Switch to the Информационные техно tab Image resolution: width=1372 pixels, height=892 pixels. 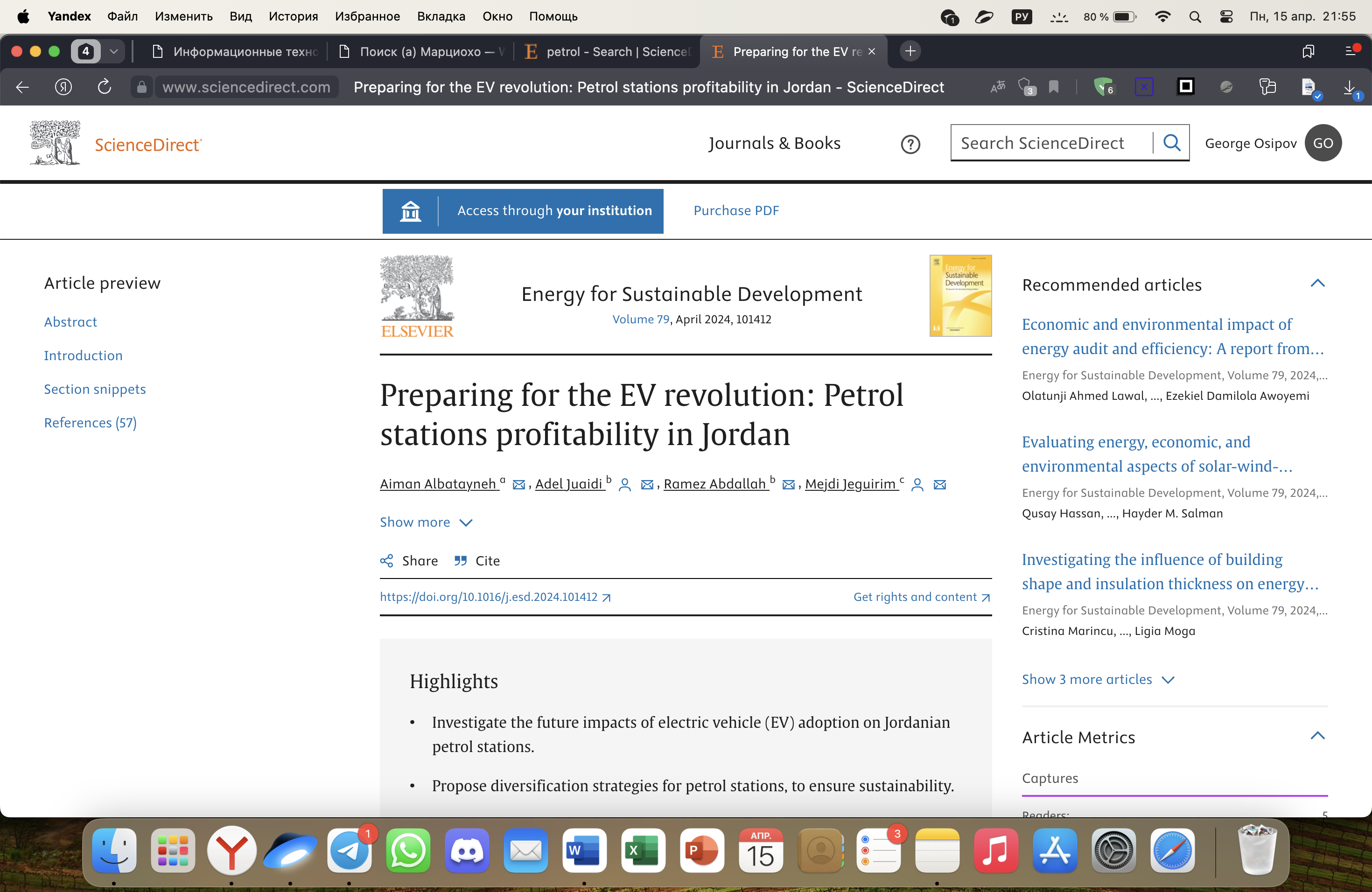(235, 52)
